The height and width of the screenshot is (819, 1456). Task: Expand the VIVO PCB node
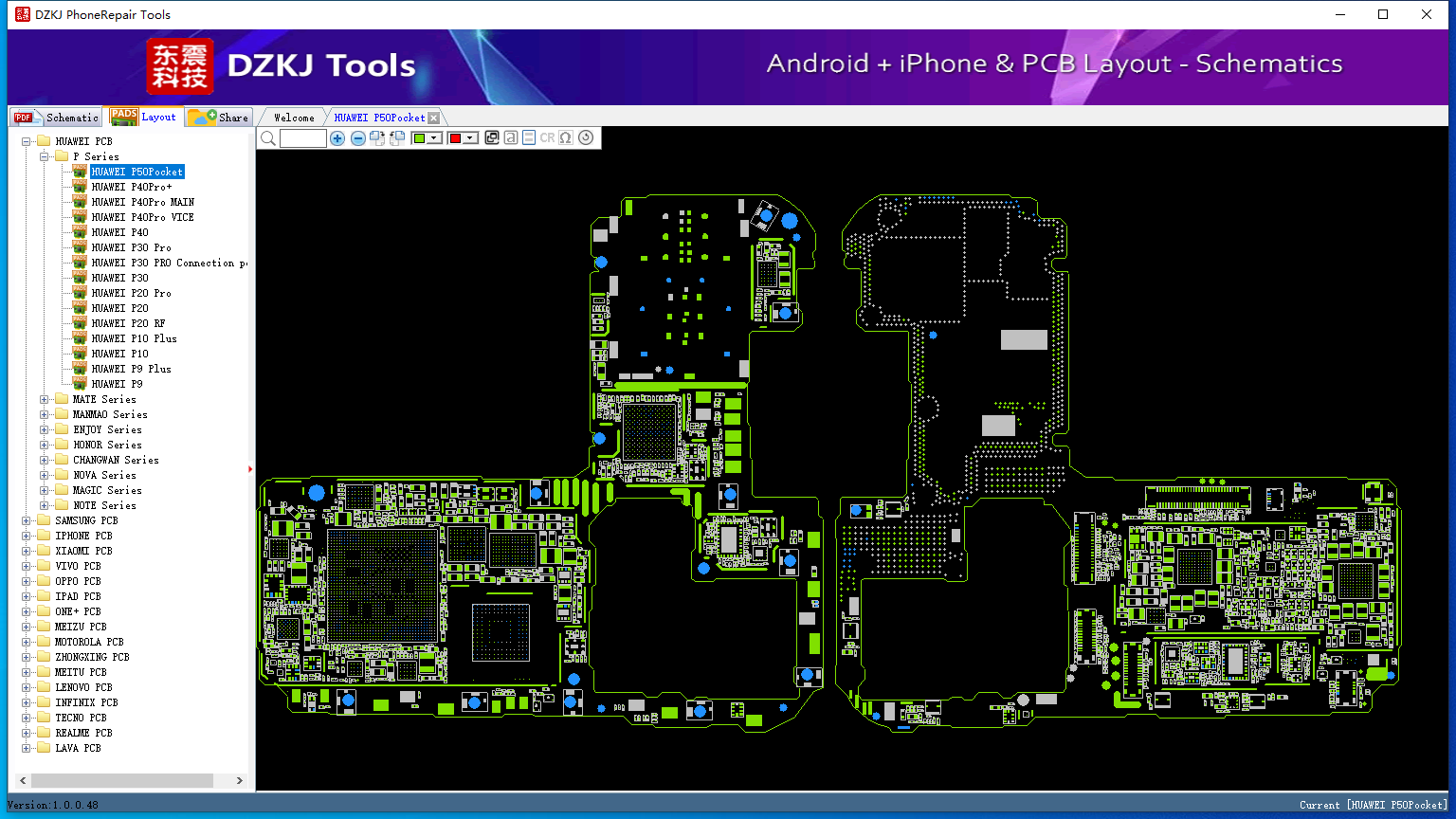click(27, 566)
